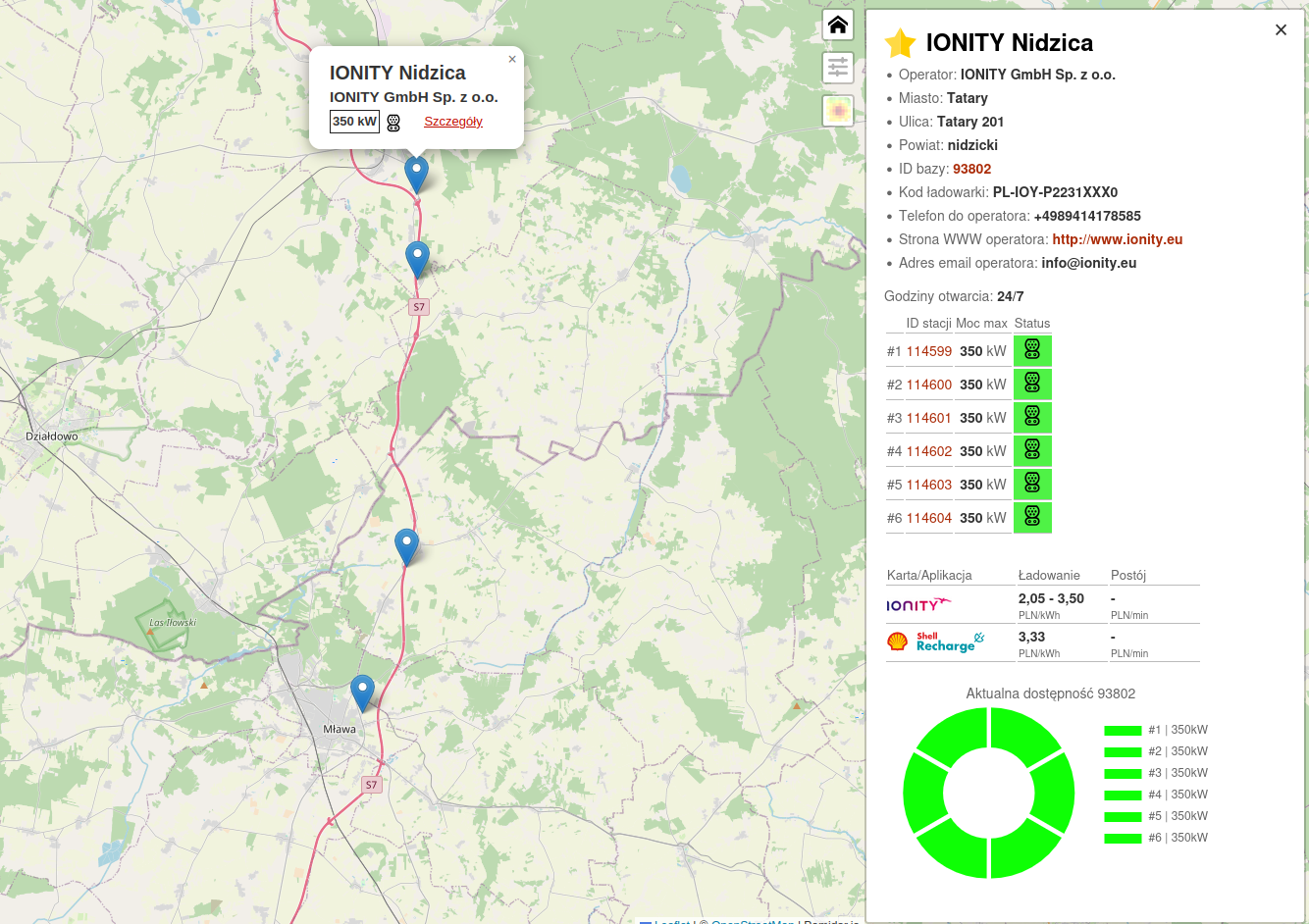Click the Shell Recharge logo
The width and height of the screenshot is (1309, 924).
(x=935, y=642)
